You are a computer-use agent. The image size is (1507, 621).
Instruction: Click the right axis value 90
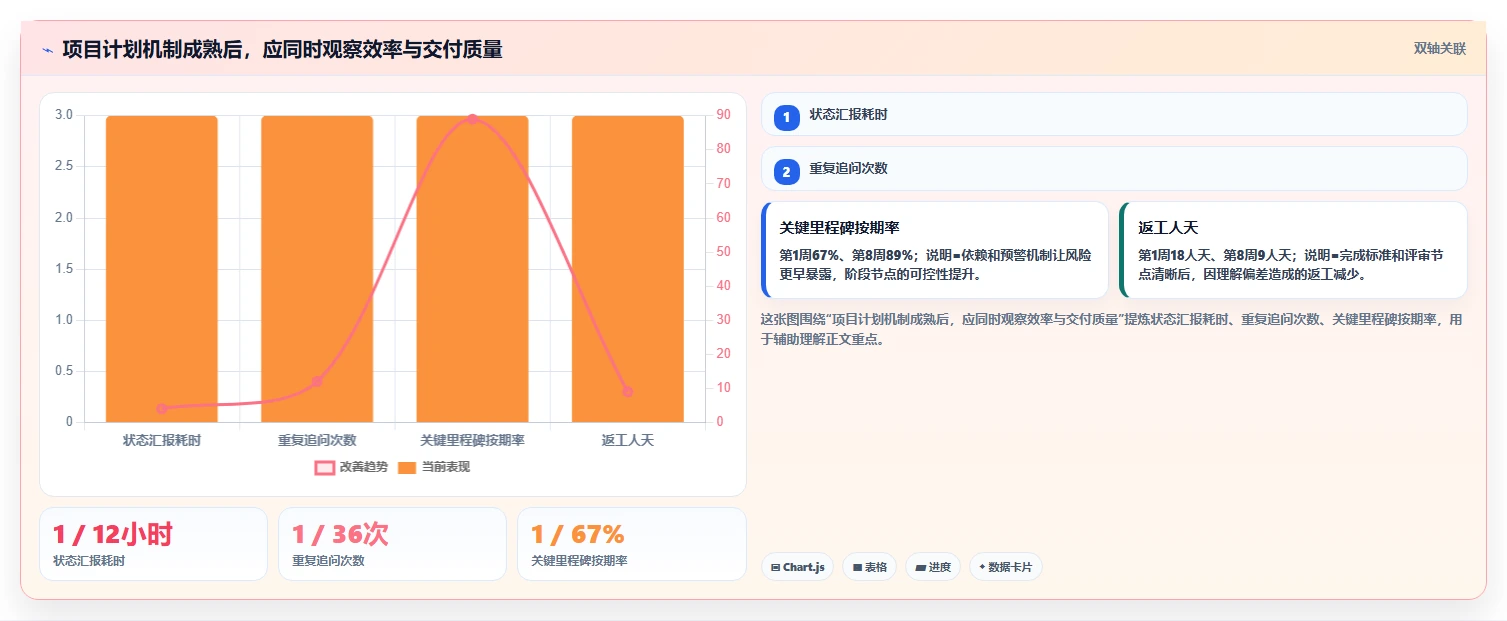(723, 115)
